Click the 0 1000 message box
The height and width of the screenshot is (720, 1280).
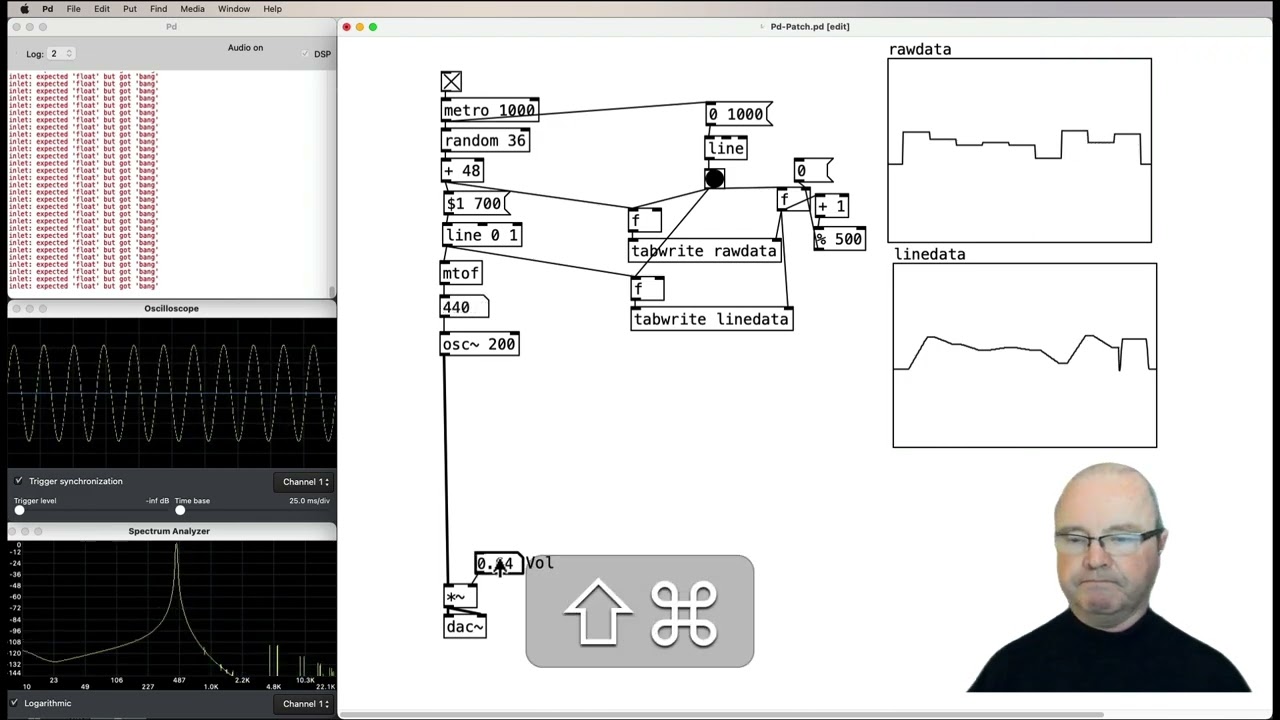pos(739,114)
